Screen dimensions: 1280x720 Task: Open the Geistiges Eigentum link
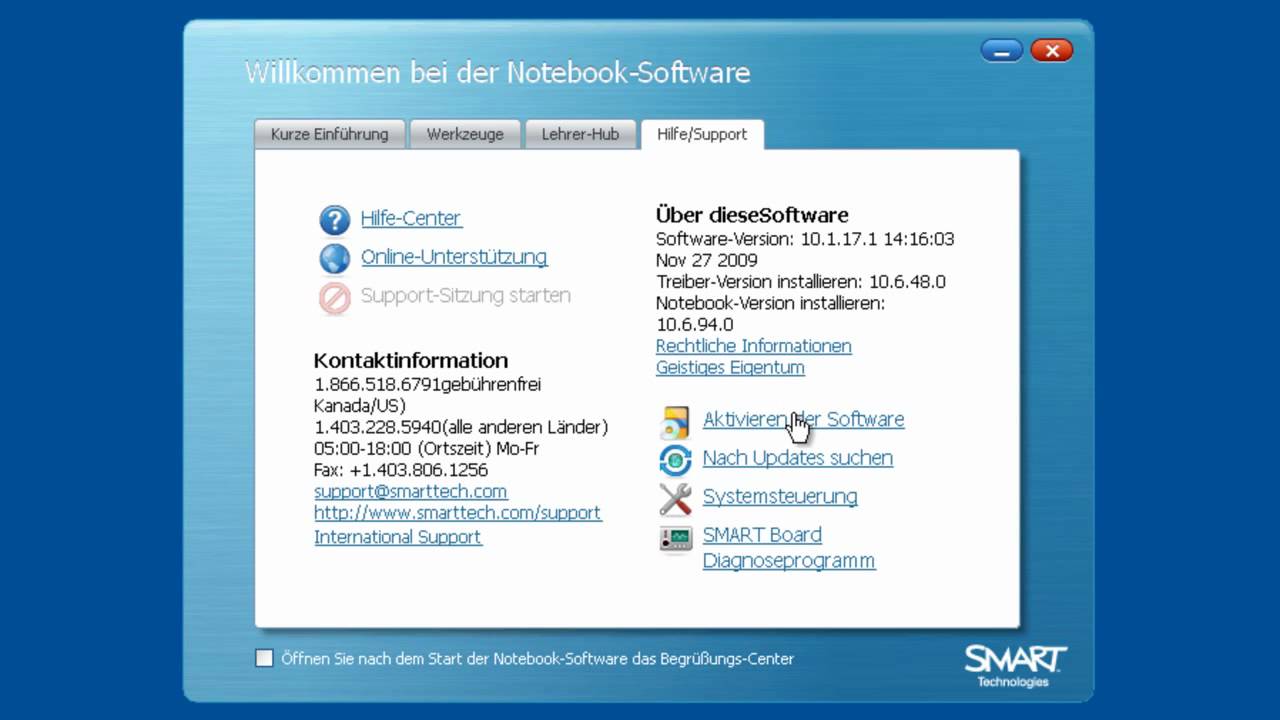pos(730,368)
